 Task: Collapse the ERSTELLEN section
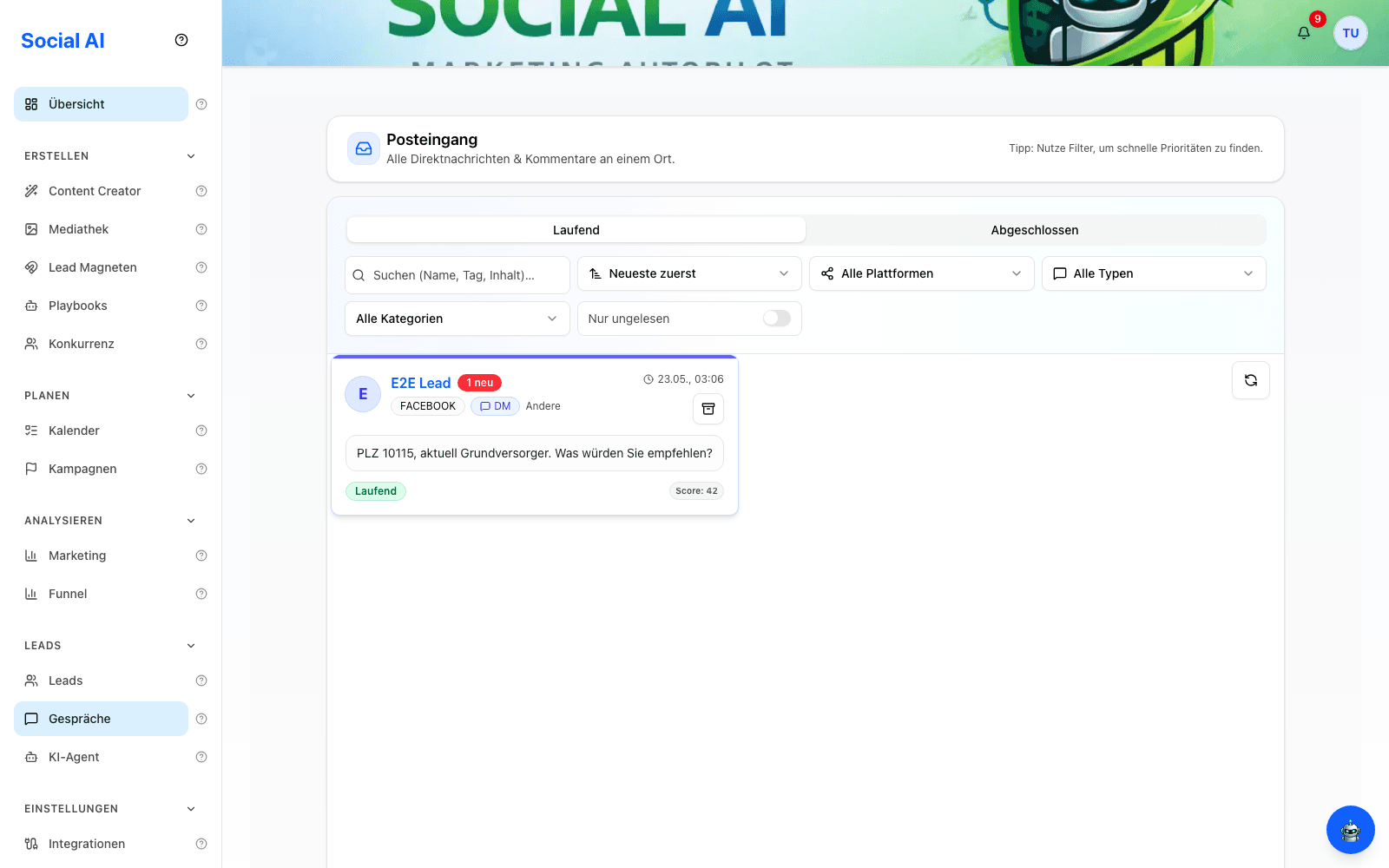pos(191,156)
